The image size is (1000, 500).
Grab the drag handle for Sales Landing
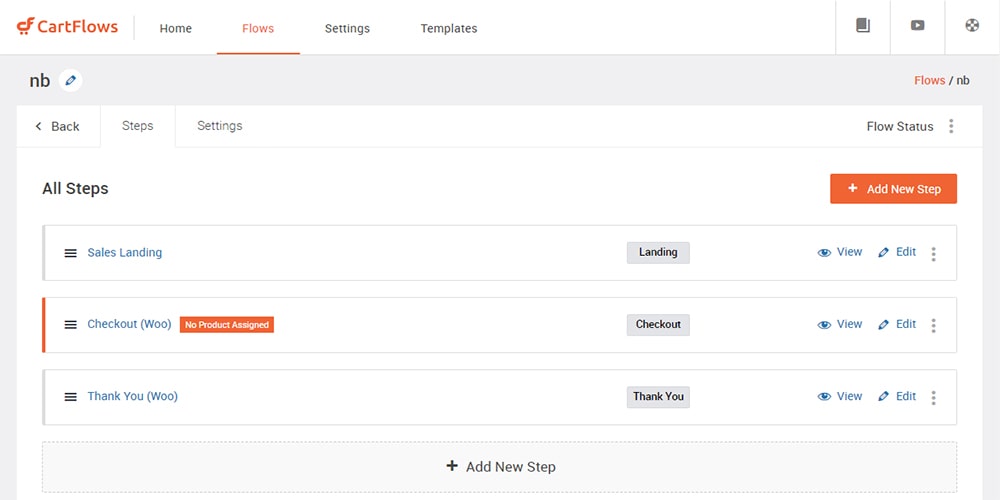(70, 253)
